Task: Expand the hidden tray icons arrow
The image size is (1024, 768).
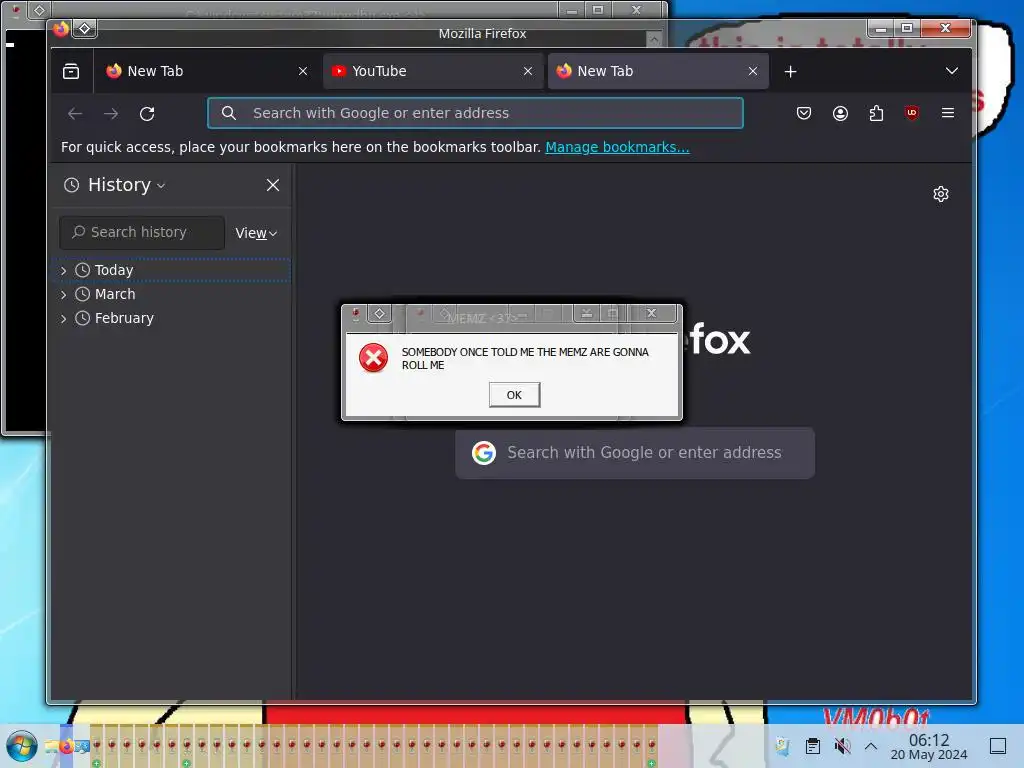Action: coord(871,746)
